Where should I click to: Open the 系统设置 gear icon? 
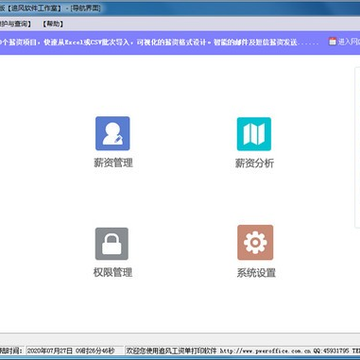point(255,243)
